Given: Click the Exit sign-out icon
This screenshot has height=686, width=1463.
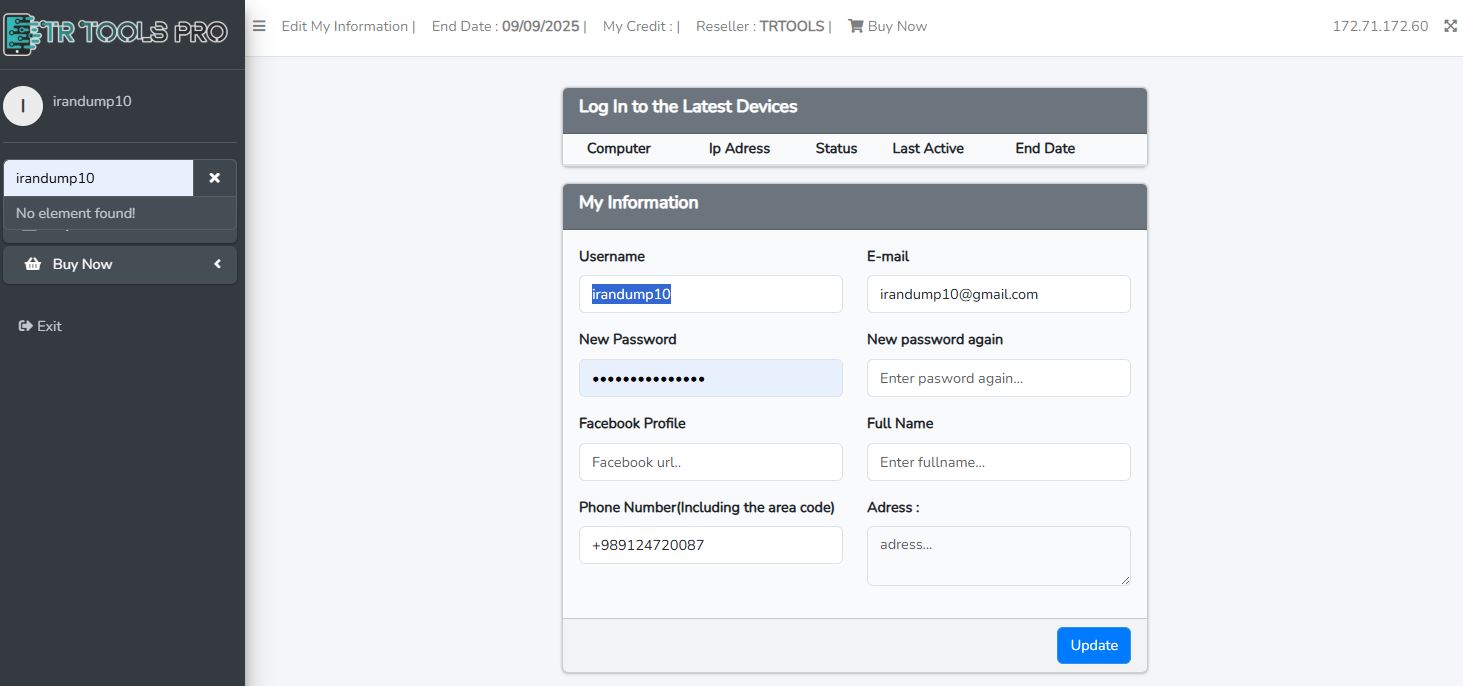Looking at the screenshot, I should pyautogui.click(x=26, y=326).
